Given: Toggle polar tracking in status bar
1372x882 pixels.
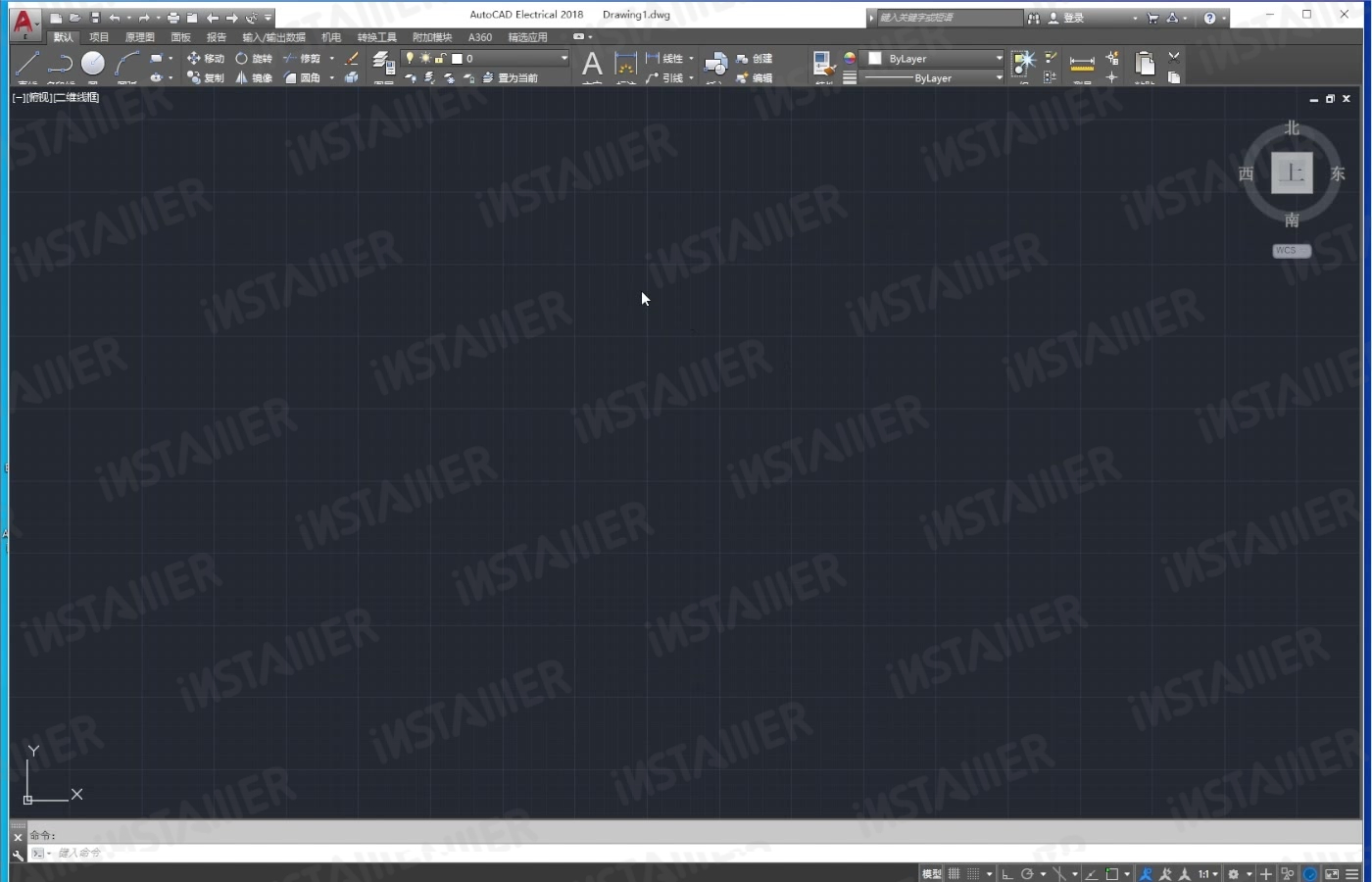Looking at the screenshot, I should click(x=1027, y=873).
